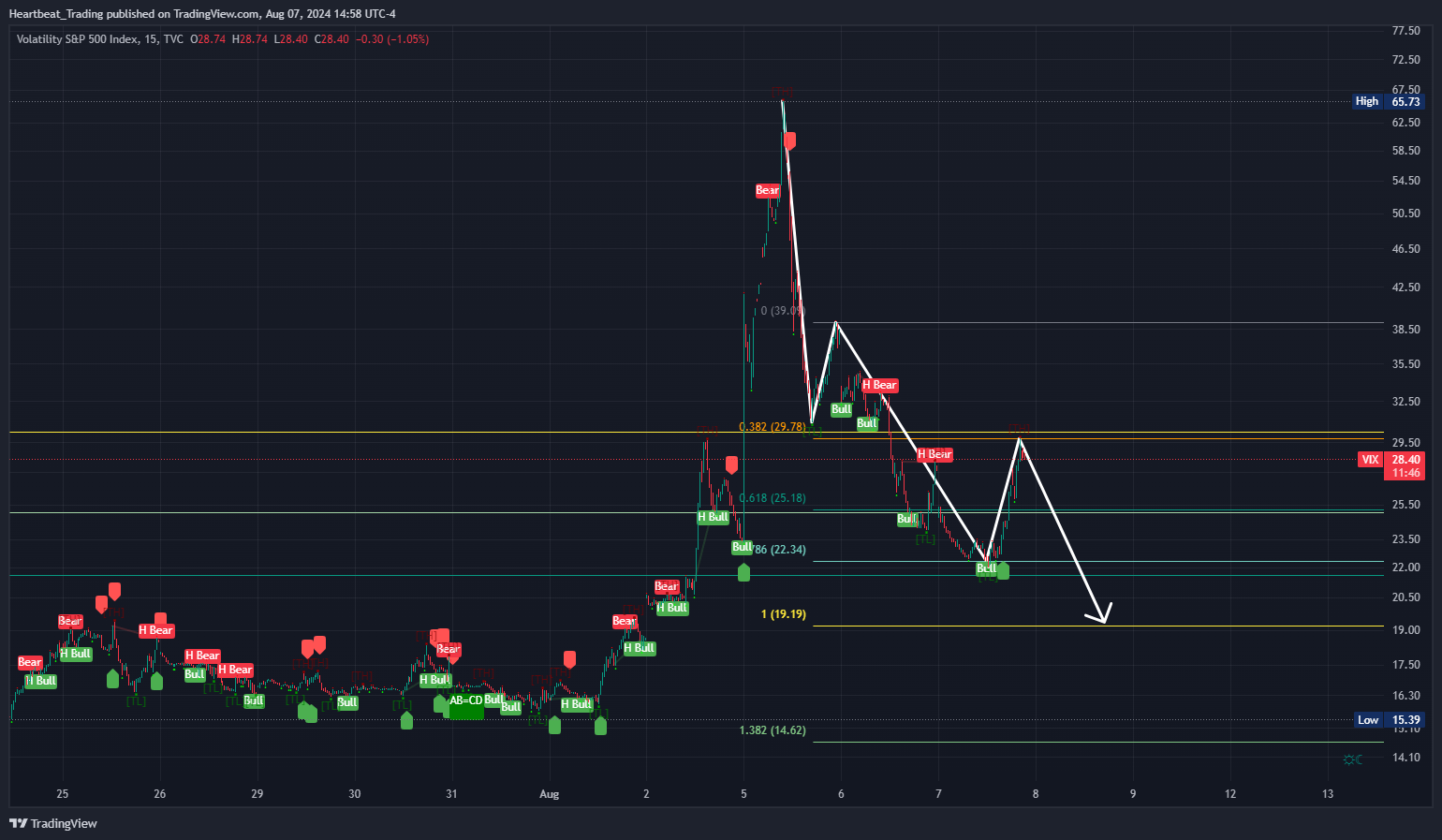Click date 31 on the time axis

coord(452,793)
